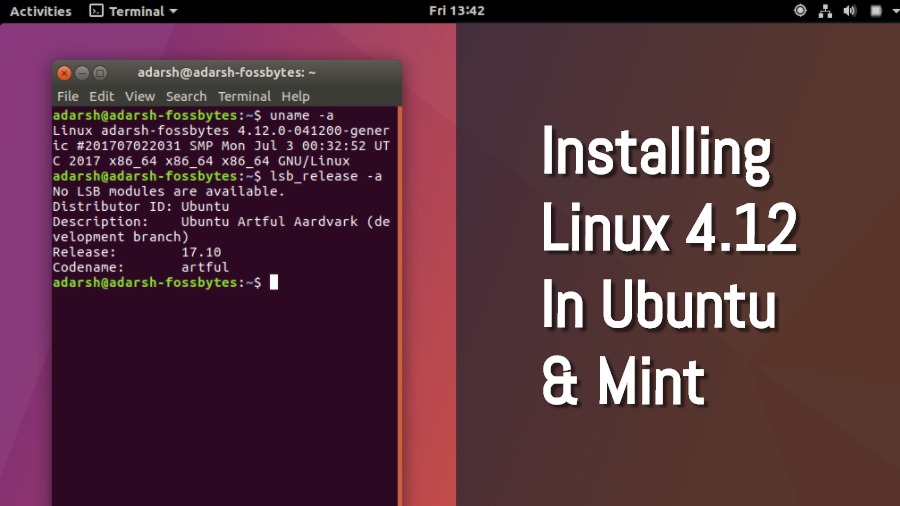Click the circular indicator icon in system tray
The height and width of the screenshot is (506, 900).
pyautogui.click(x=800, y=11)
